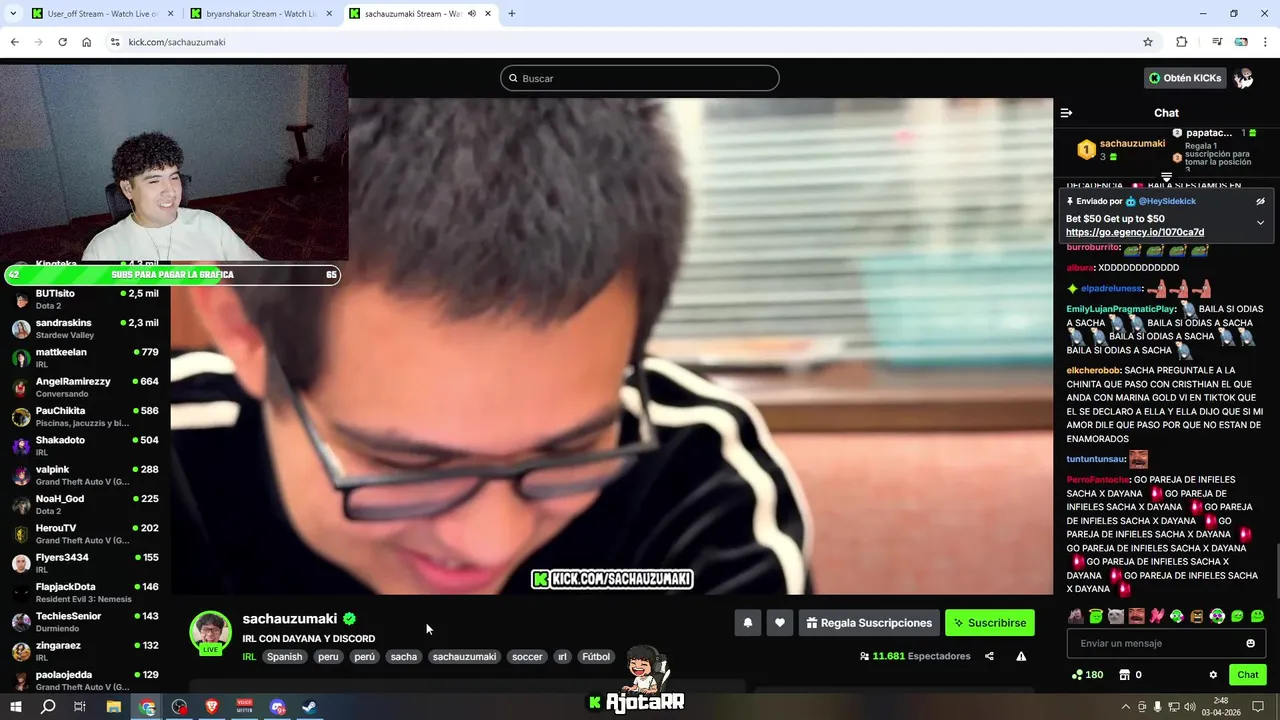Show hidden system tray icons

1126,707
